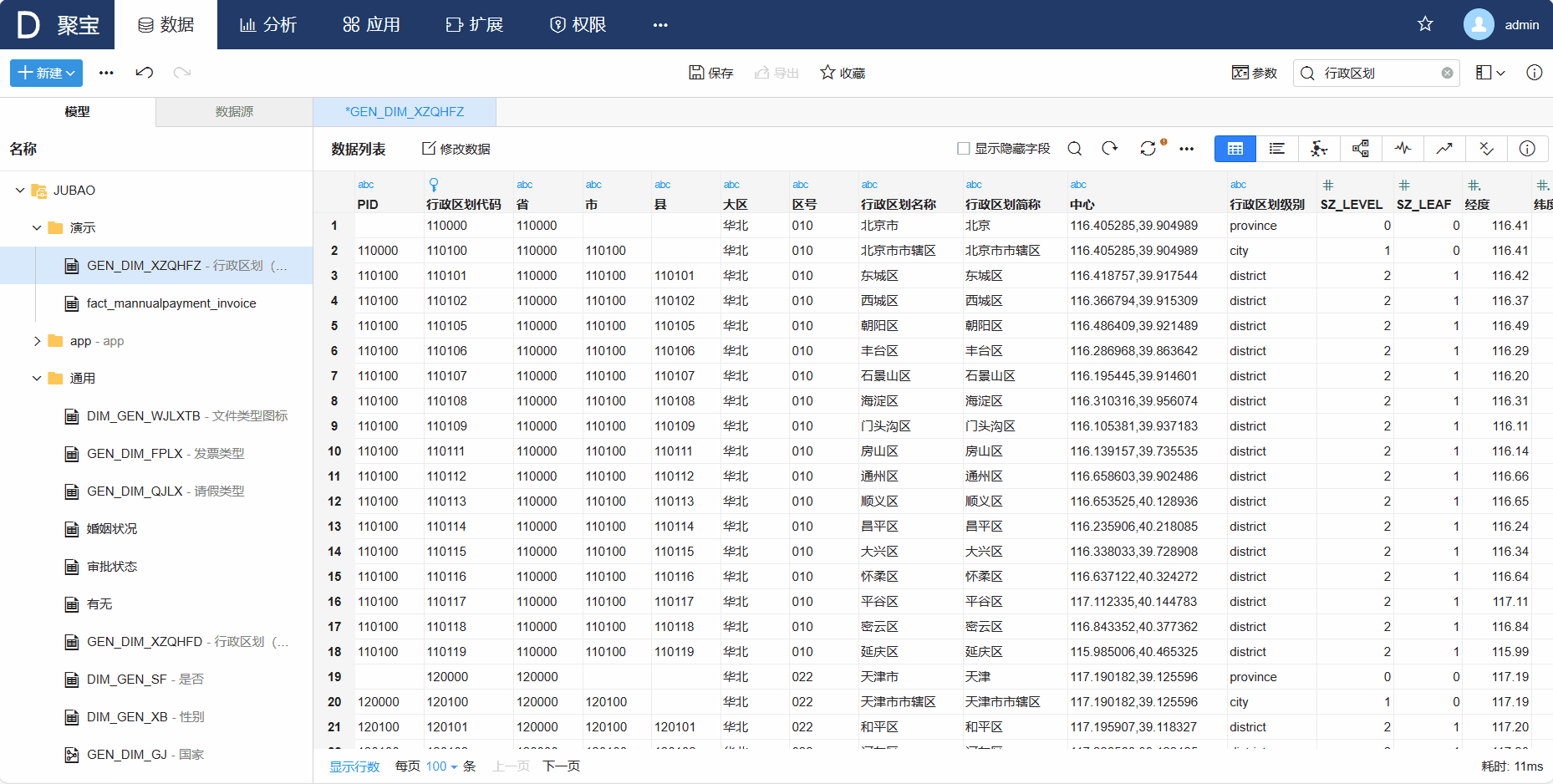This screenshot has width=1553, height=784.
Task: Open the admin user avatar
Action: click(1479, 24)
